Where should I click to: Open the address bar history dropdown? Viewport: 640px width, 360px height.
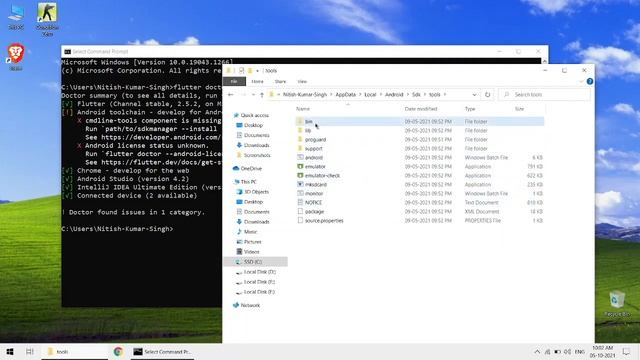(474, 95)
